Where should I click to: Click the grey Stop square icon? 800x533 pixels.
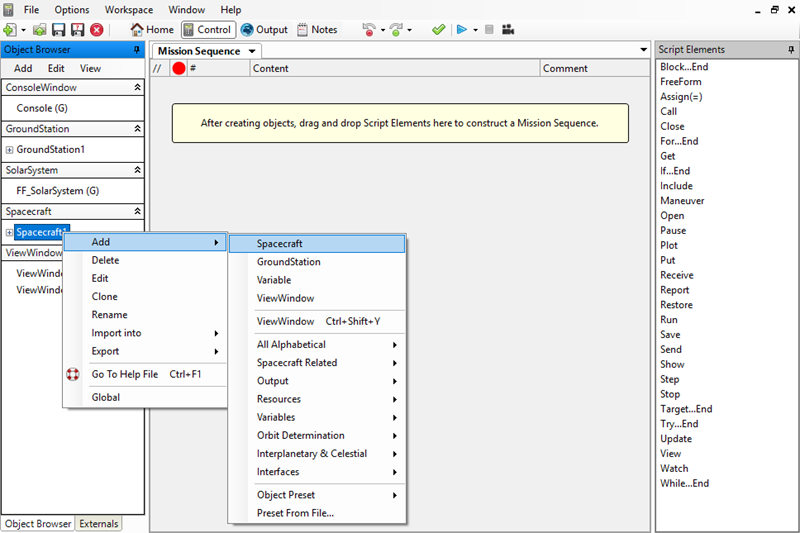[x=489, y=30]
